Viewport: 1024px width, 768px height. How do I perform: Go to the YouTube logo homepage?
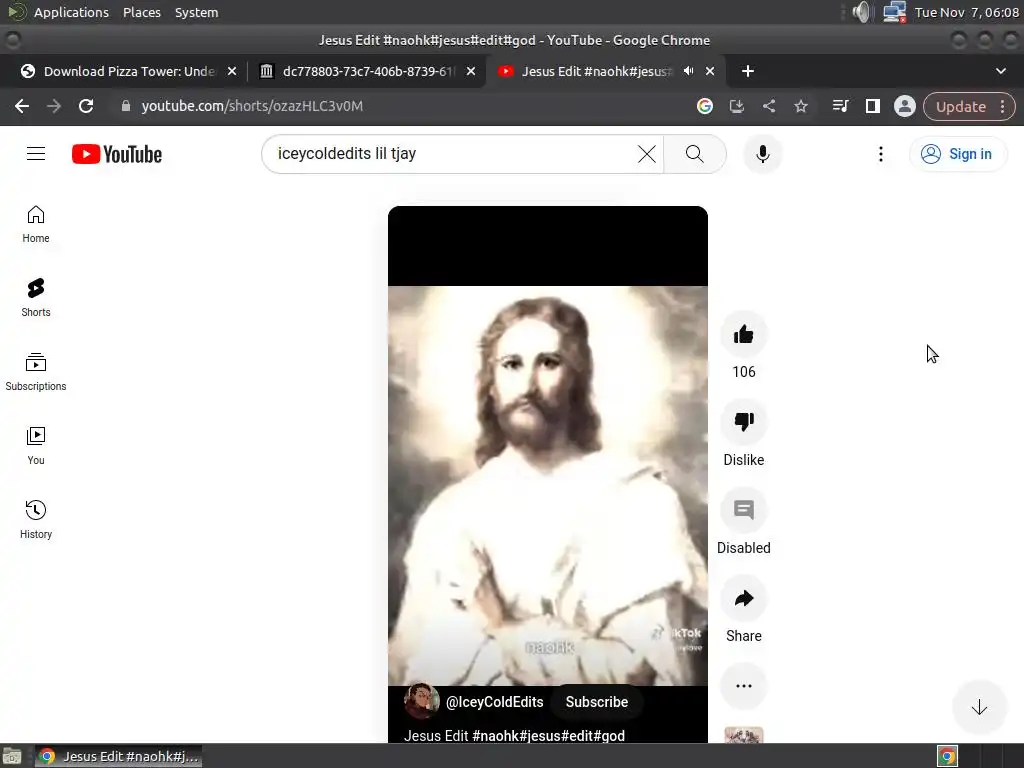[117, 154]
